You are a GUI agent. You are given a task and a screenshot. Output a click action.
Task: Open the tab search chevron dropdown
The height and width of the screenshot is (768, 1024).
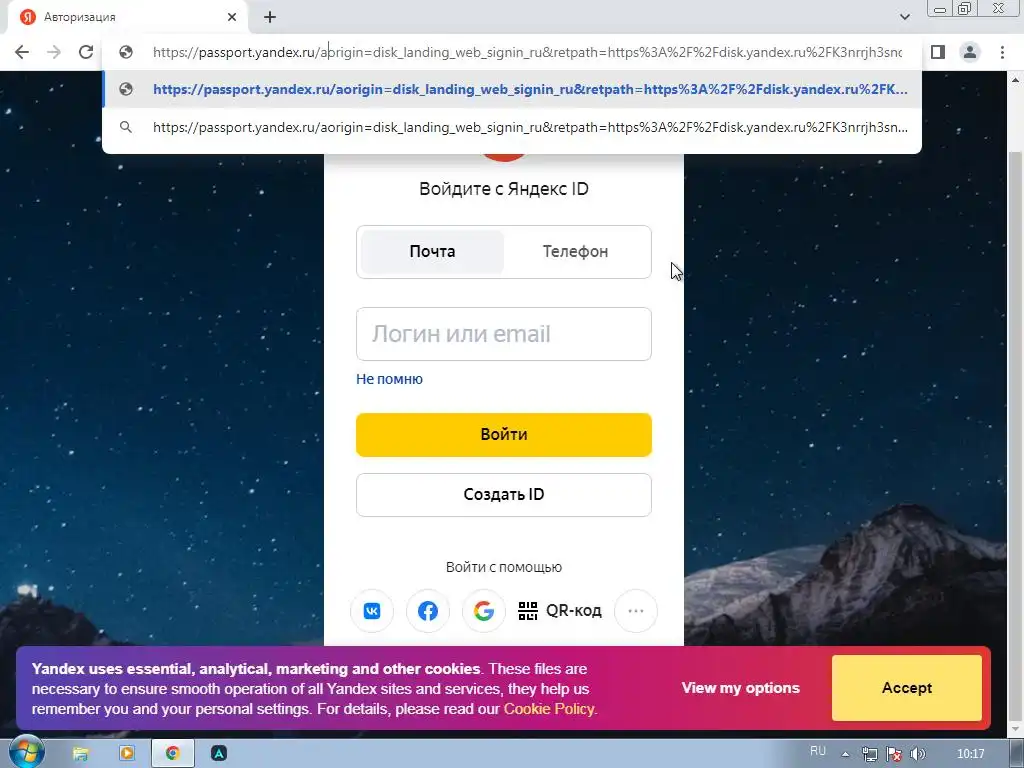coord(904,17)
